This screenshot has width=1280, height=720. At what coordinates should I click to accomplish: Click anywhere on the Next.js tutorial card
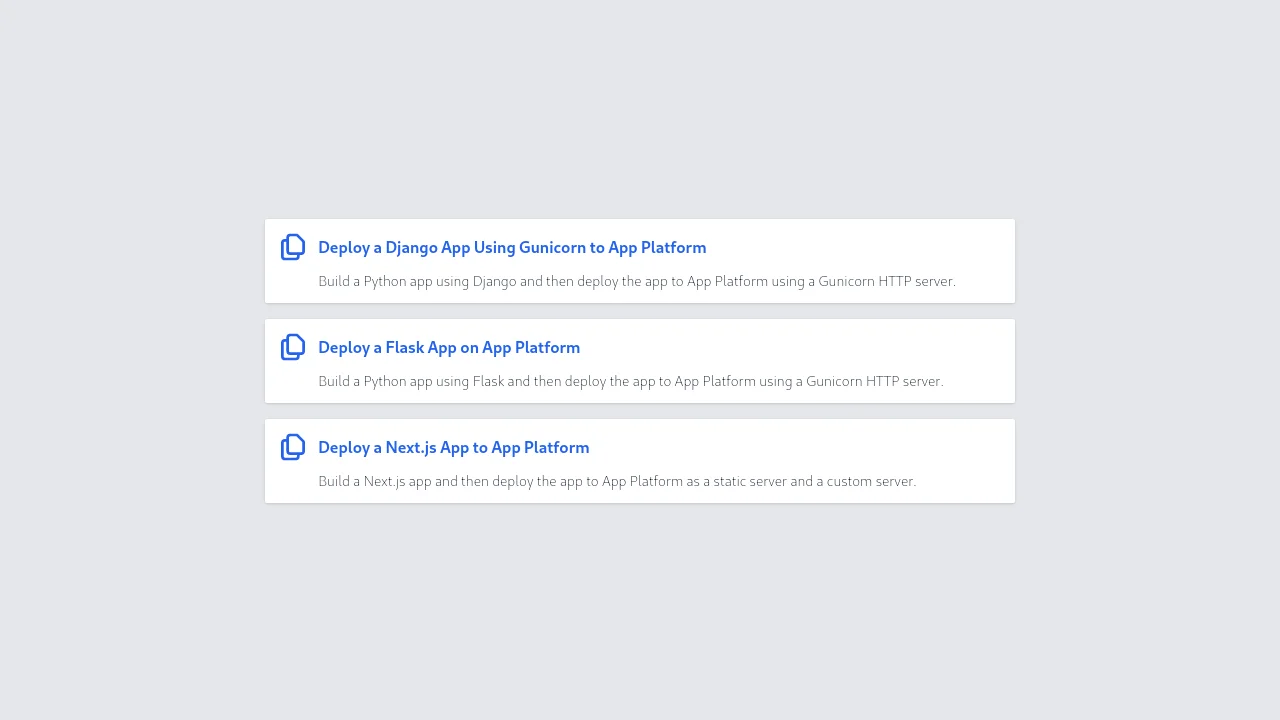[640, 461]
